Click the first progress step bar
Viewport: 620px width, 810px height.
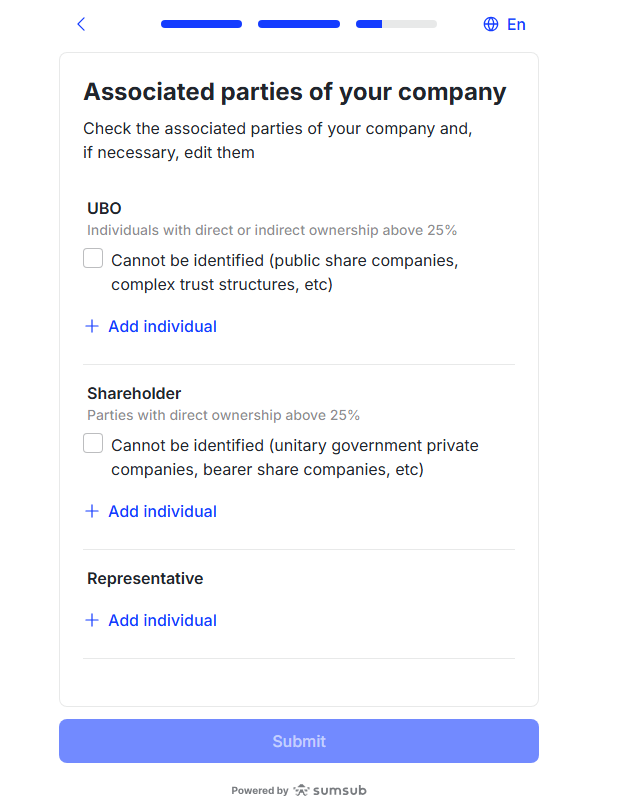click(x=201, y=24)
